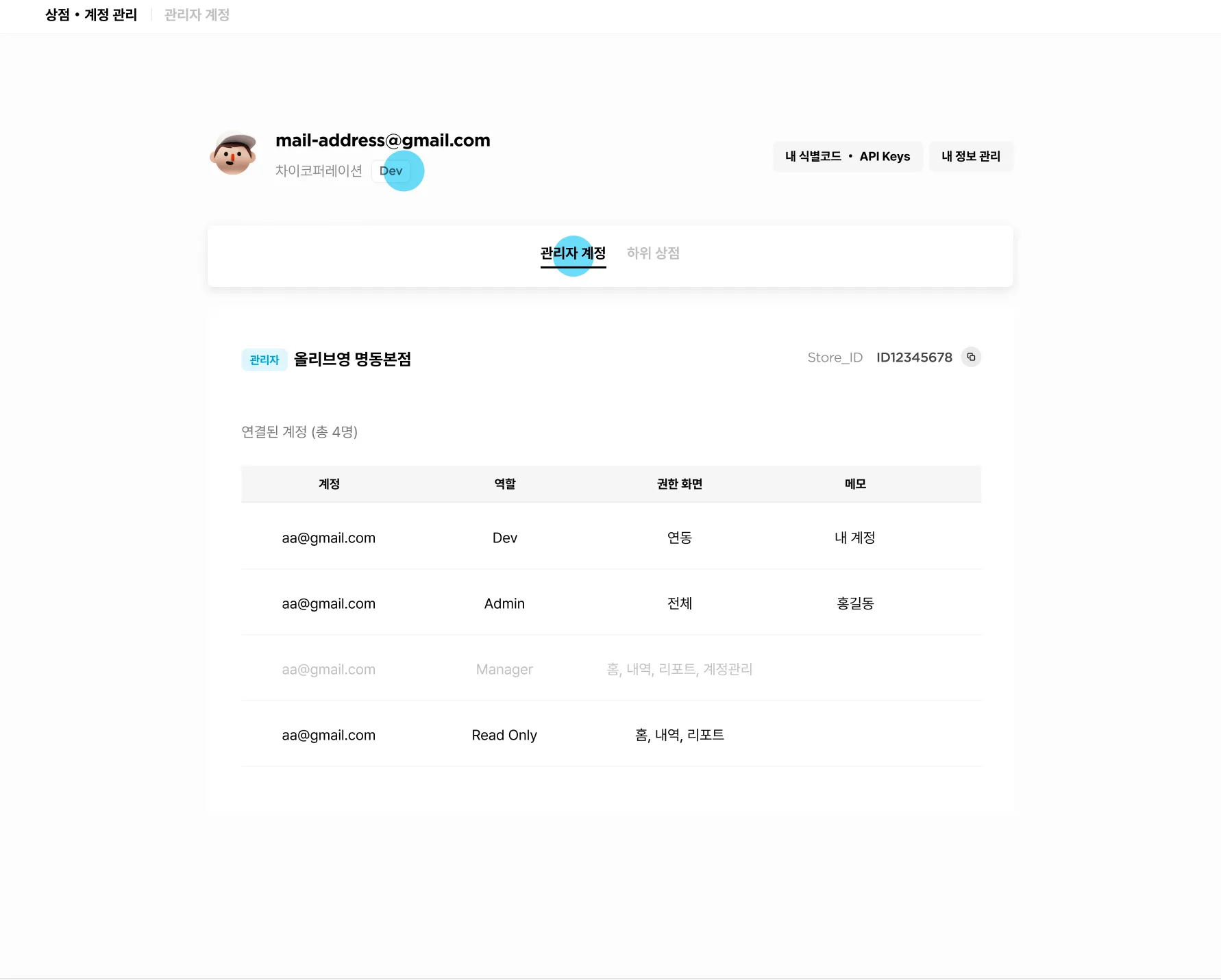Click the 내 계정 memo cell
The image size is (1221, 980).
tap(854, 538)
